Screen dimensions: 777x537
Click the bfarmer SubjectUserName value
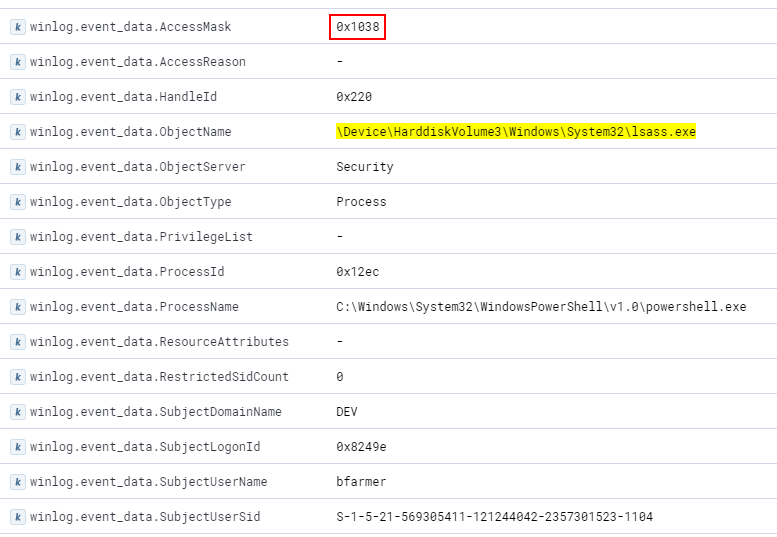click(361, 482)
